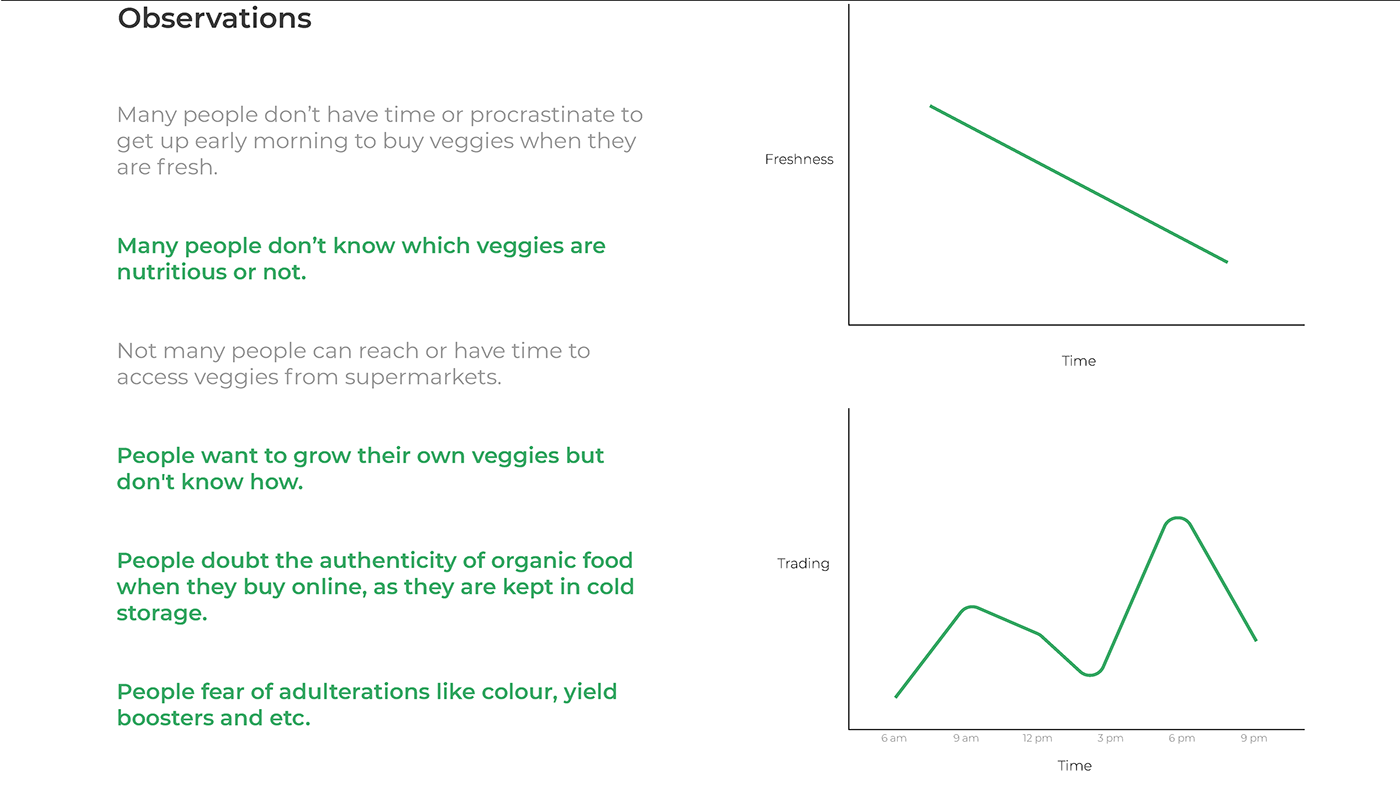Click the Trading axis label
The image size is (1400, 787).
coord(803,564)
